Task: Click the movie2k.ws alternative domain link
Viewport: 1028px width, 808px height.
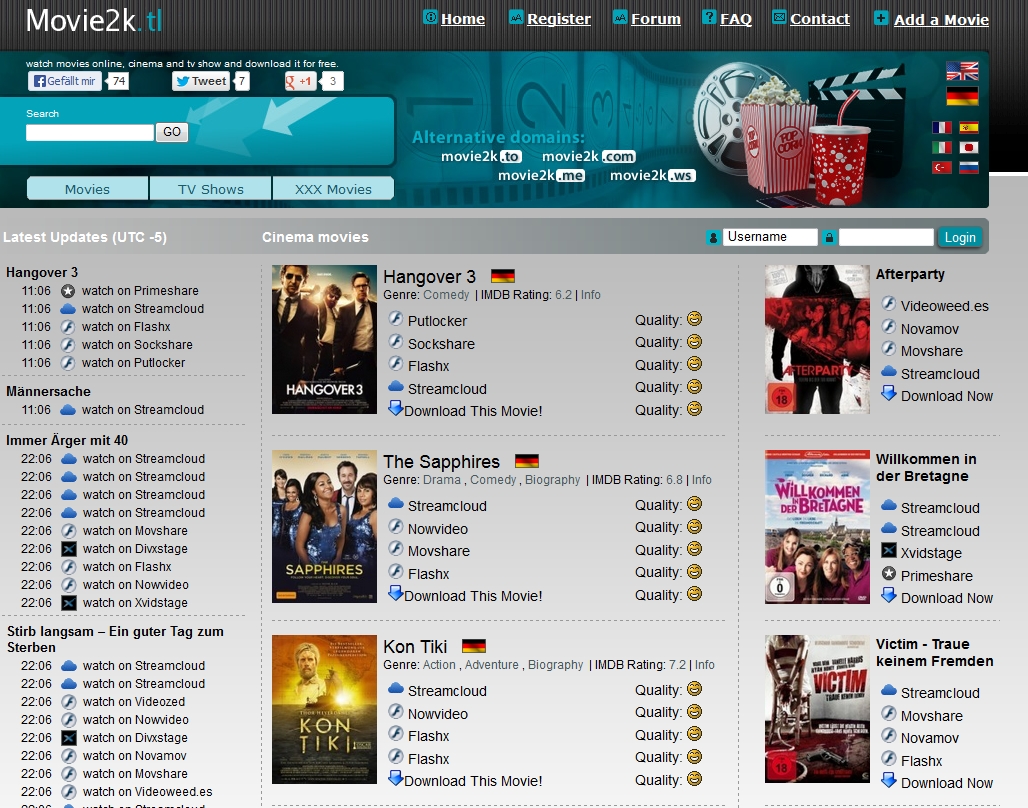Action: point(652,175)
